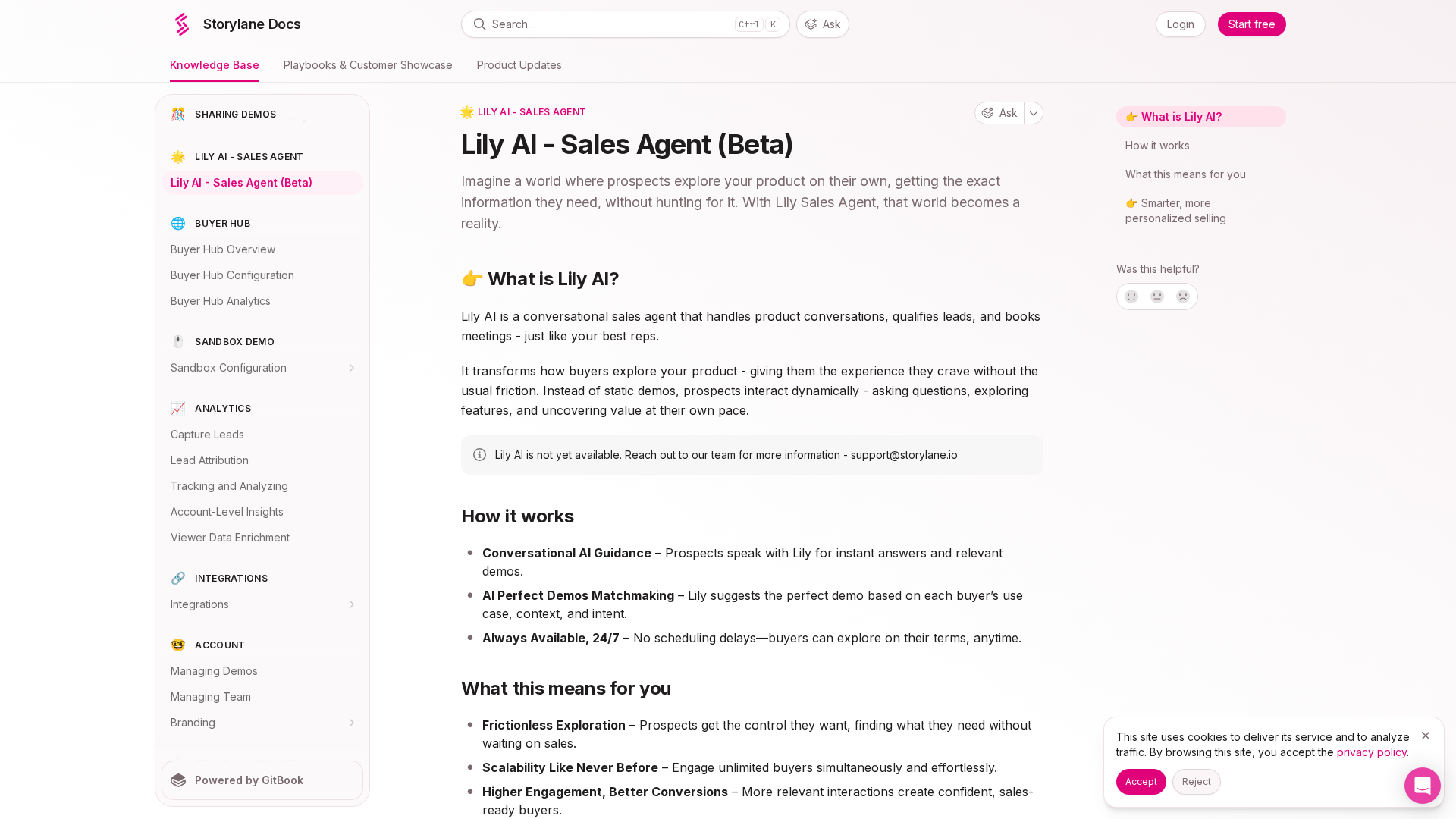Accept the cookies
1456x819 pixels.
pyautogui.click(x=1141, y=782)
